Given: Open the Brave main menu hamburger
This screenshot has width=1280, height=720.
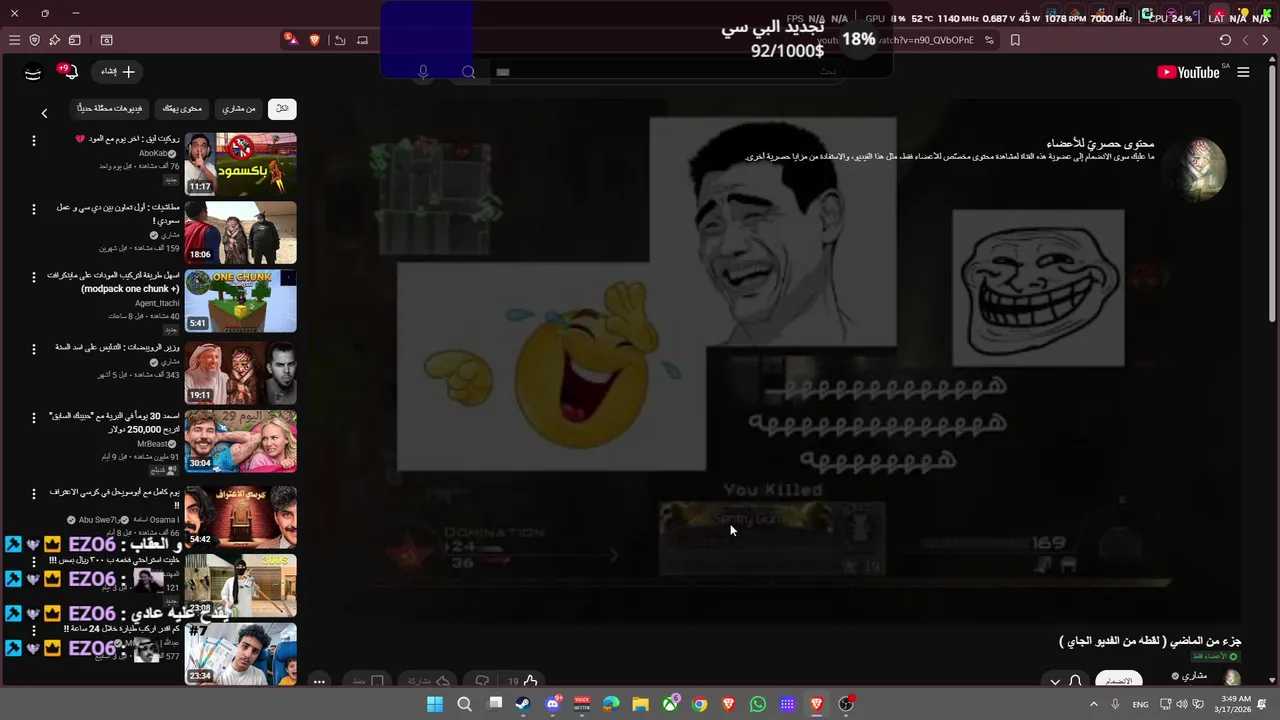Looking at the screenshot, I should [14, 40].
